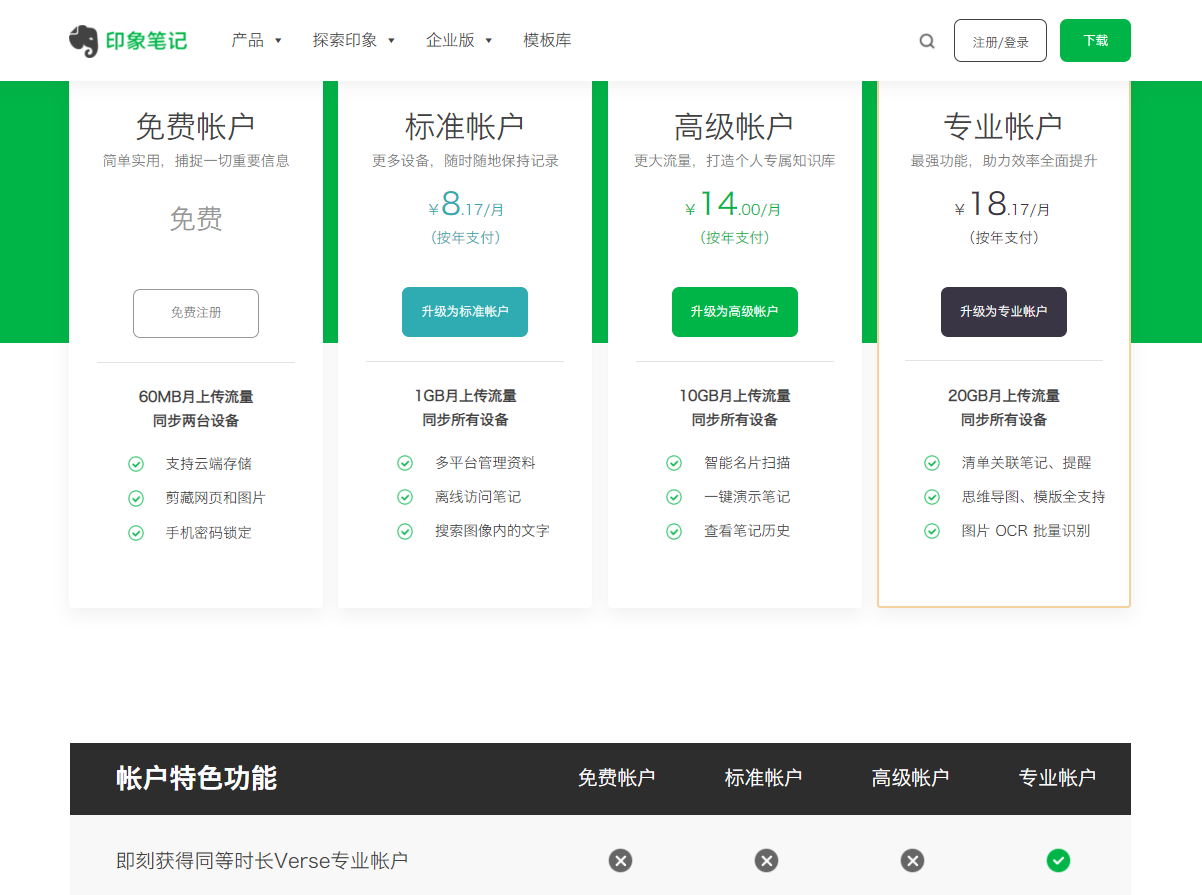This screenshot has width=1202, height=895.
Task: Click the green 下载 button
Action: click(x=1095, y=41)
